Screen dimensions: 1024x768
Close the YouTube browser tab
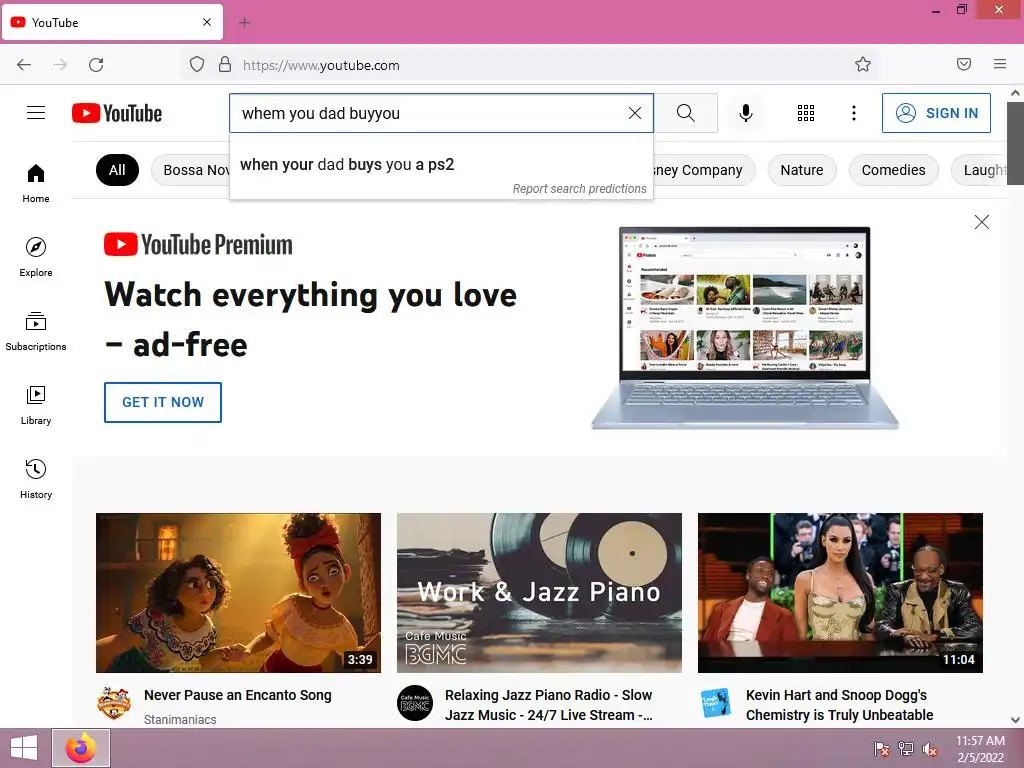tap(207, 22)
